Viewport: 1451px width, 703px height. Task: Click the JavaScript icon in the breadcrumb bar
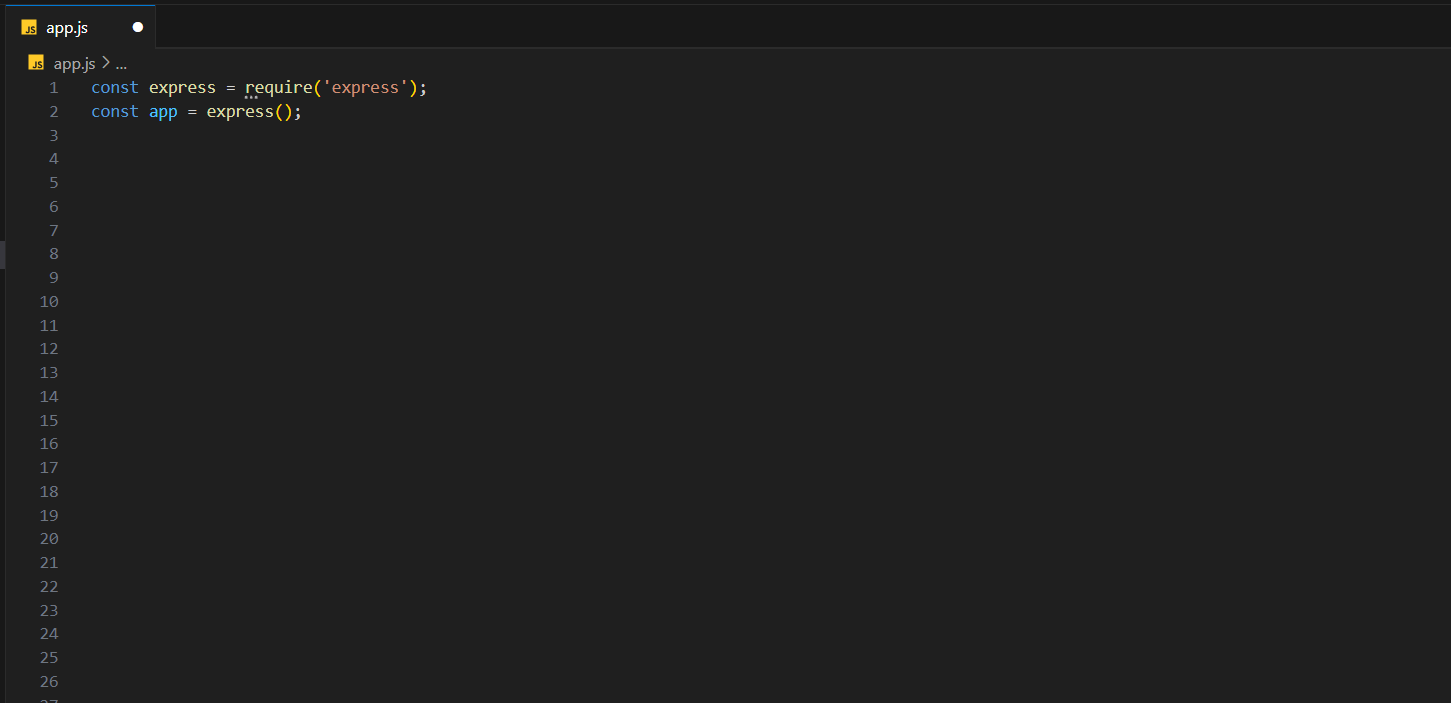(36, 62)
